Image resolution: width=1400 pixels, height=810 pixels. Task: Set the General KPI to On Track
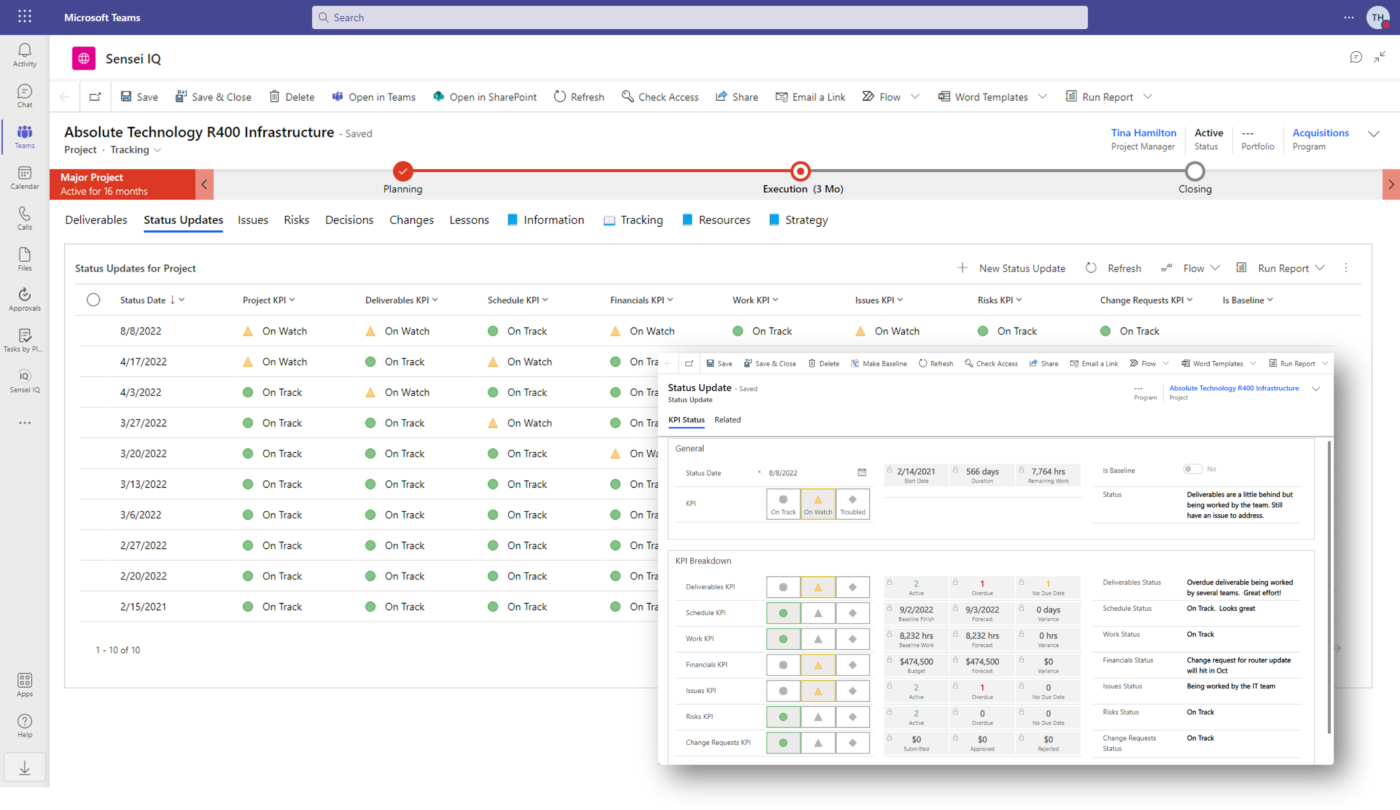pyautogui.click(x=783, y=504)
